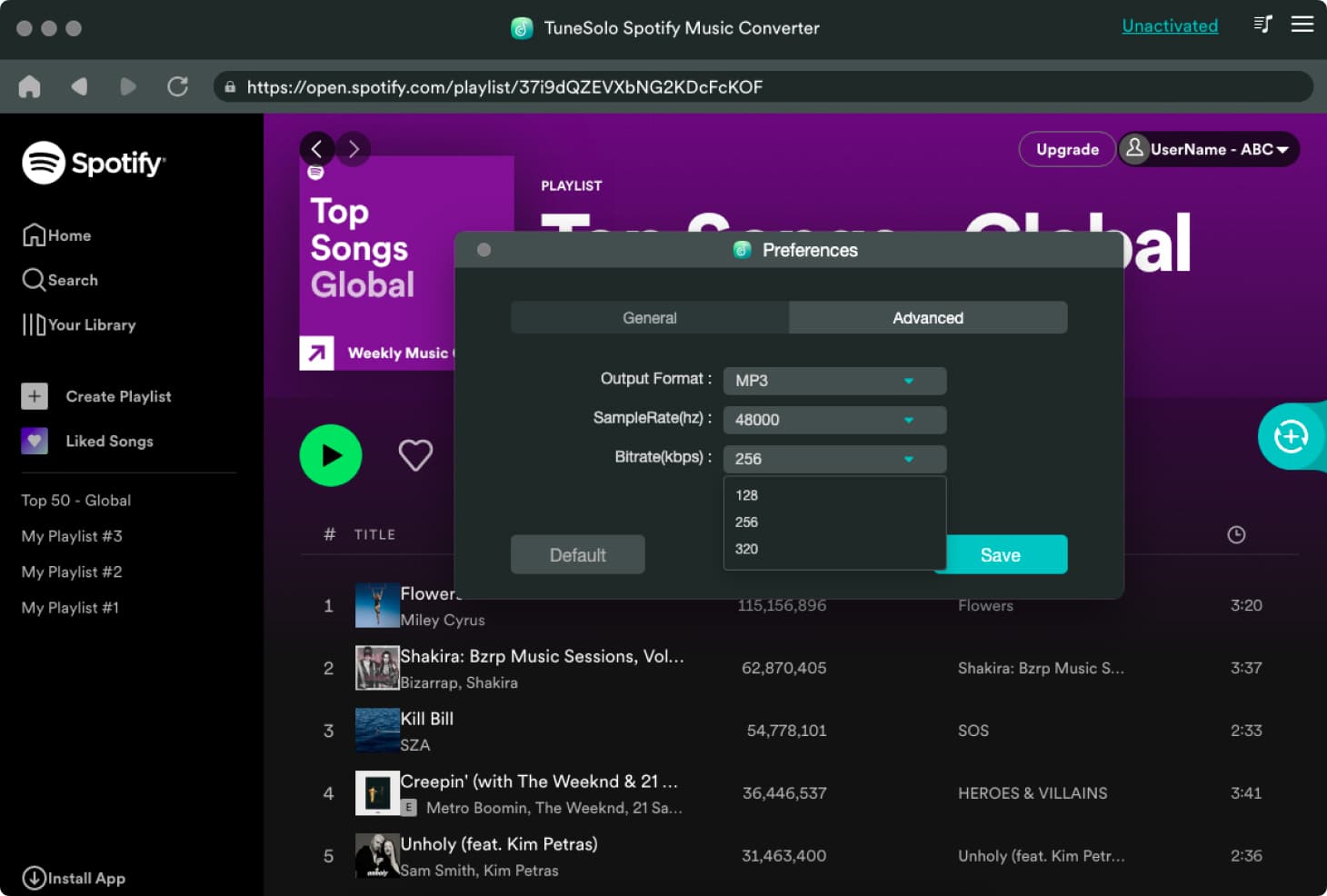This screenshot has width=1327, height=896.
Task: Open My Playlist #1 in the sidebar
Action: pos(70,607)
